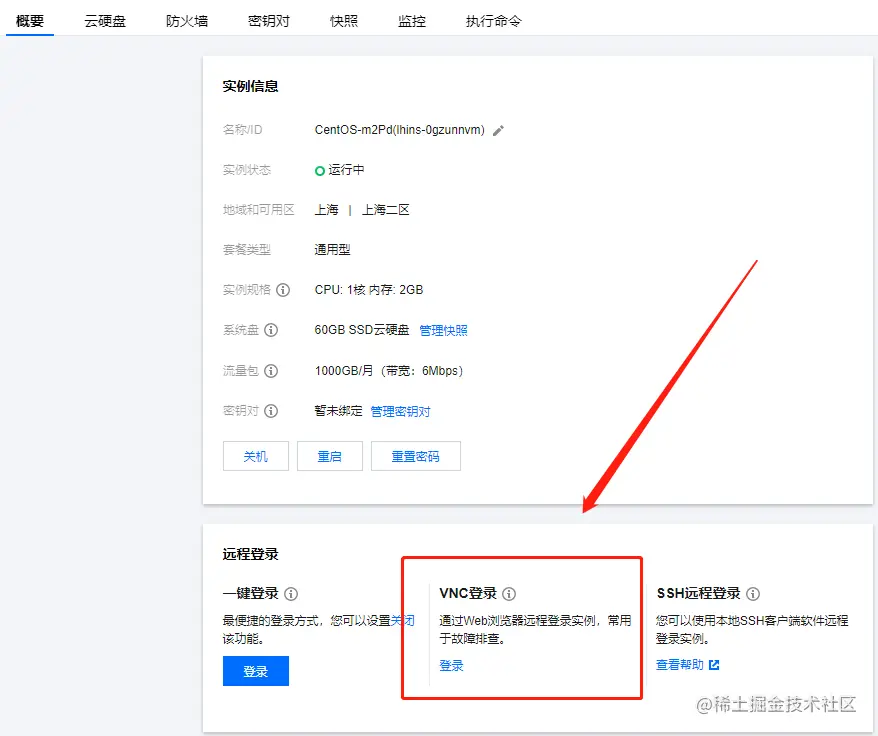
Task: Click the 重置密码 button
Action: (415, 456)
